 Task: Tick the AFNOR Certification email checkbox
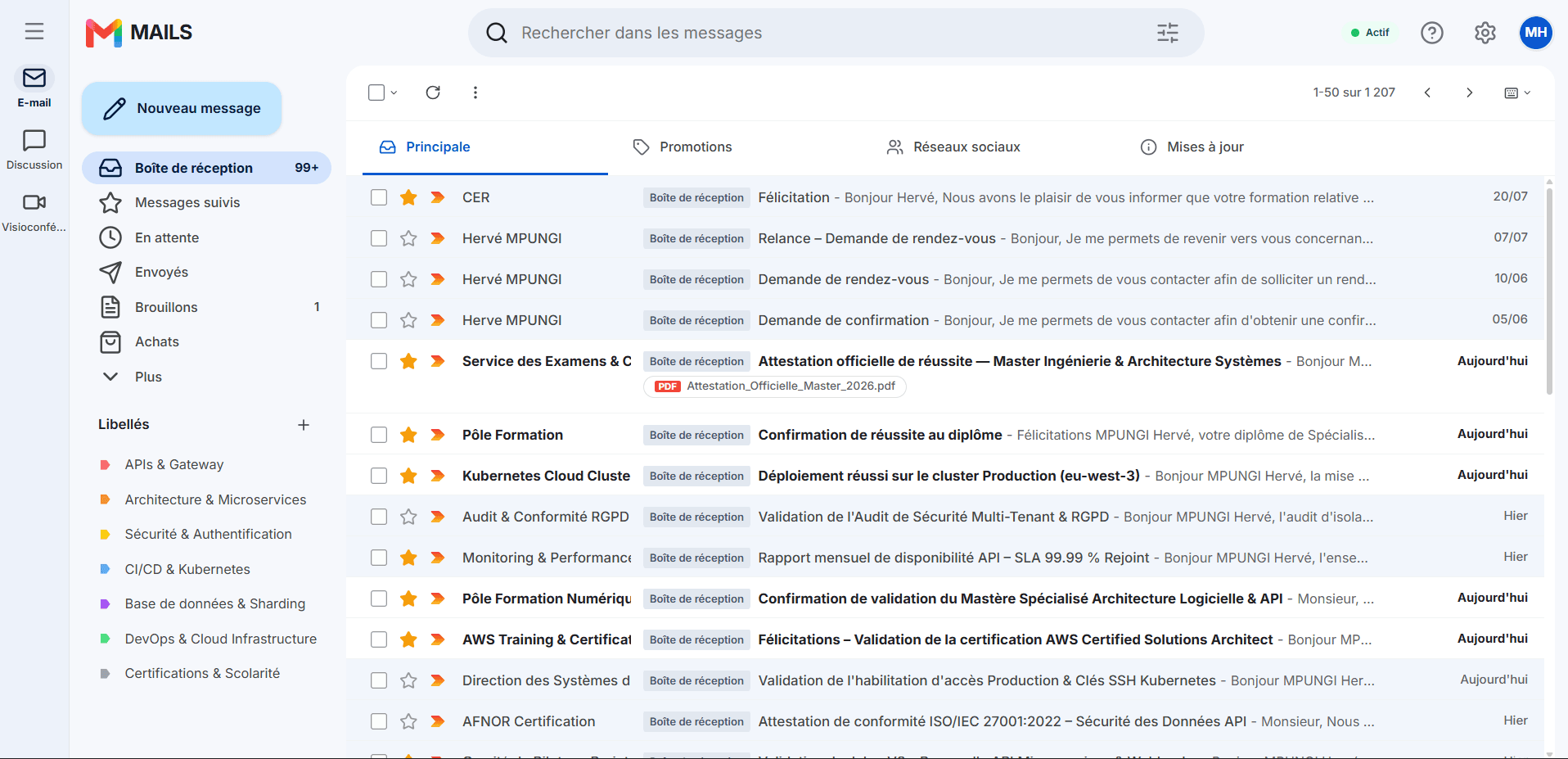coord(379,721)
